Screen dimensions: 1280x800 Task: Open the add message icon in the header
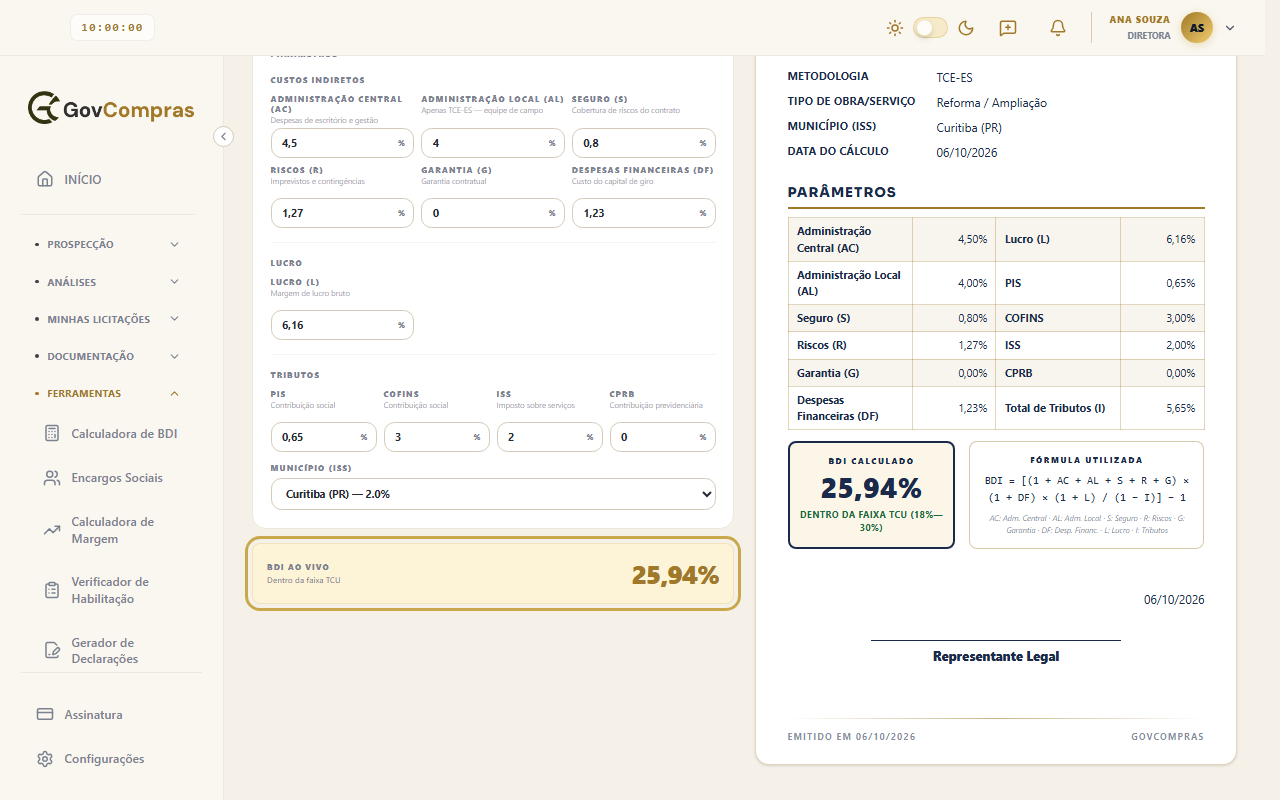pos(1008,28)
